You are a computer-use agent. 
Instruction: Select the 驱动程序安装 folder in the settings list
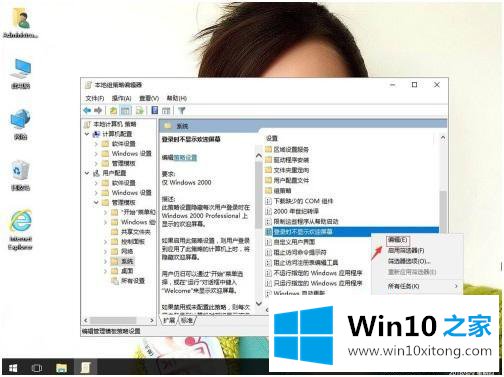(287, 160)
